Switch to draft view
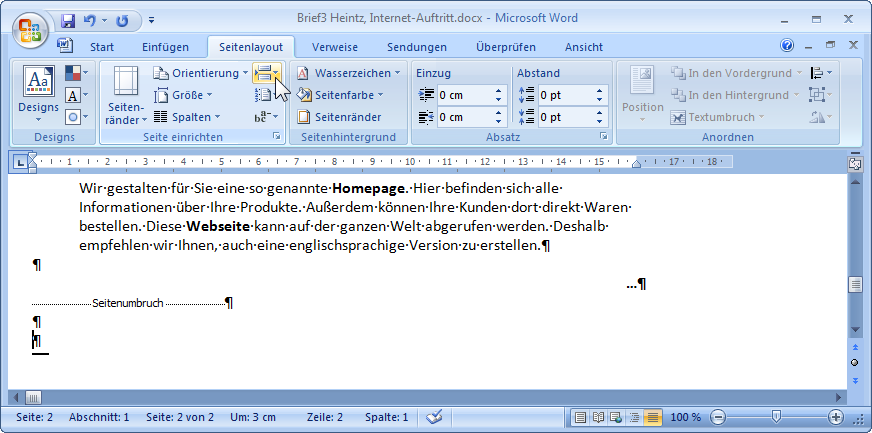The height and width of the screenshot is (433, 872). coord(652,417)
